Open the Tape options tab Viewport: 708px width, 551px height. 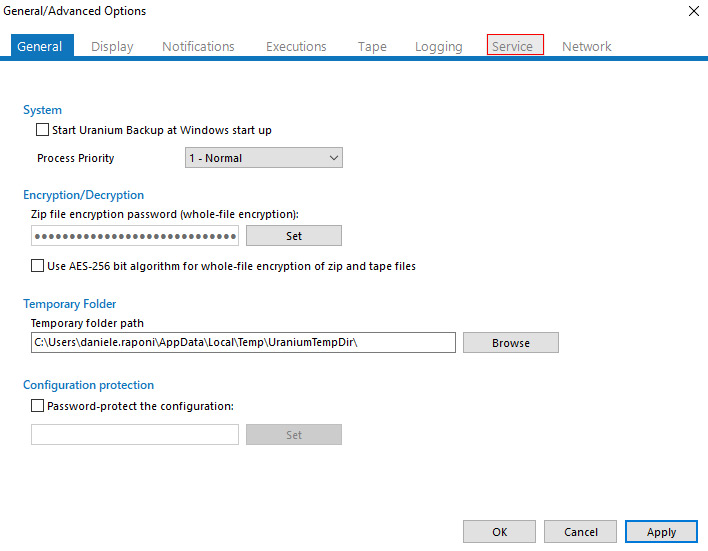point(372,46)
